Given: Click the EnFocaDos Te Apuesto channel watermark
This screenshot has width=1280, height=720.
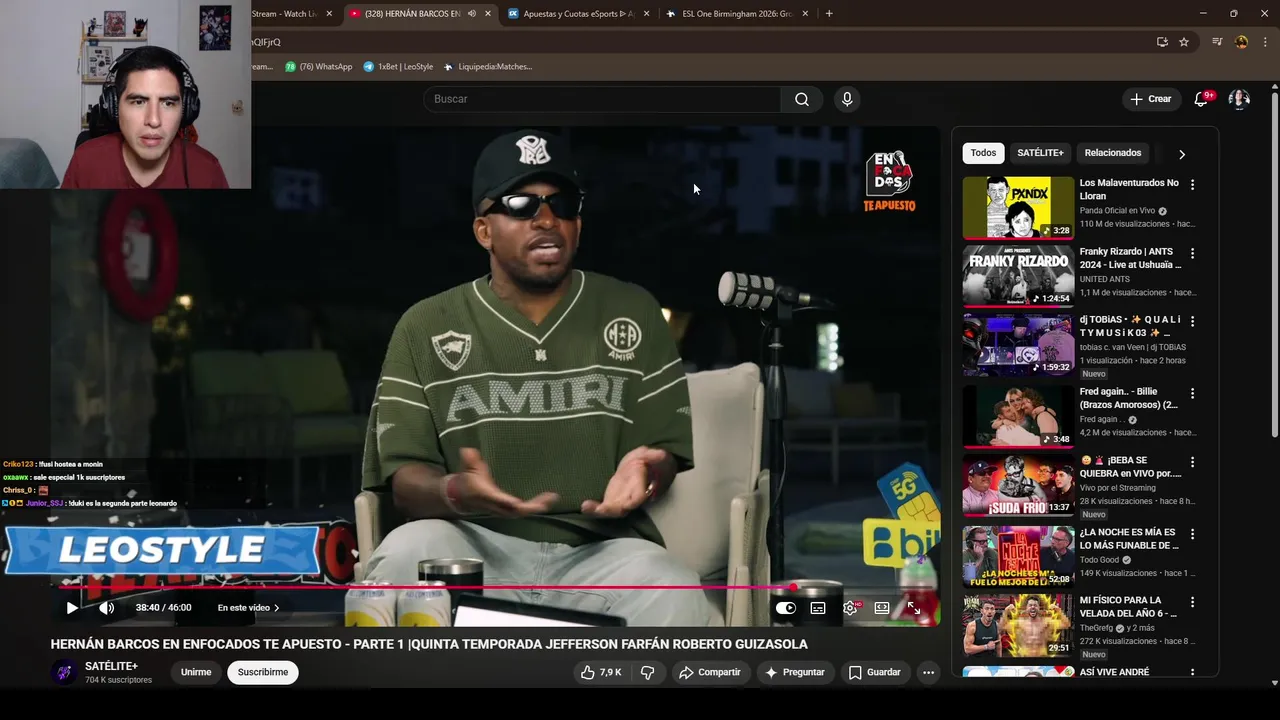Looking at the screenshot, I should pos(889,181).
